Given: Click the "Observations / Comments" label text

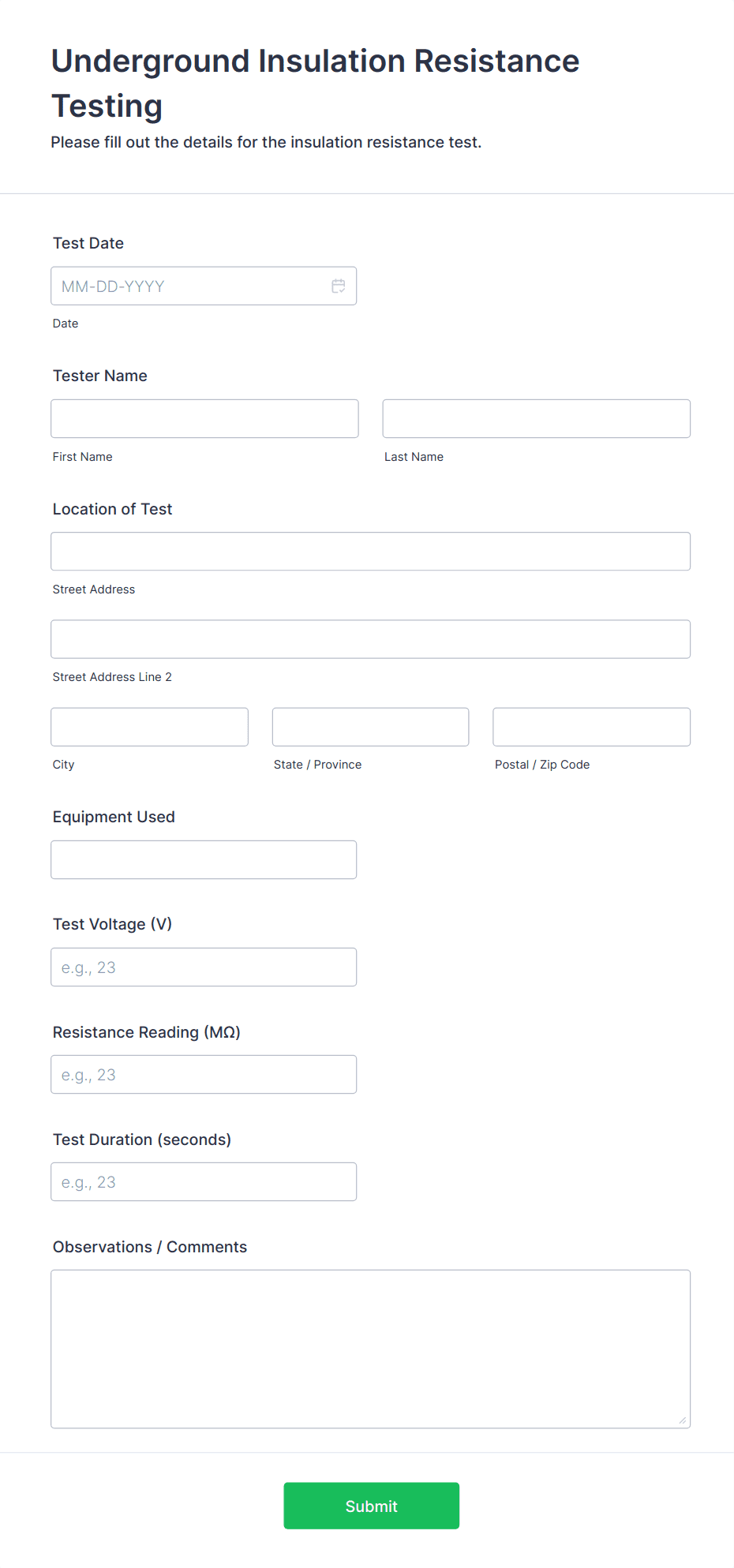Looking at the screenshot, I should [150, 1247].
